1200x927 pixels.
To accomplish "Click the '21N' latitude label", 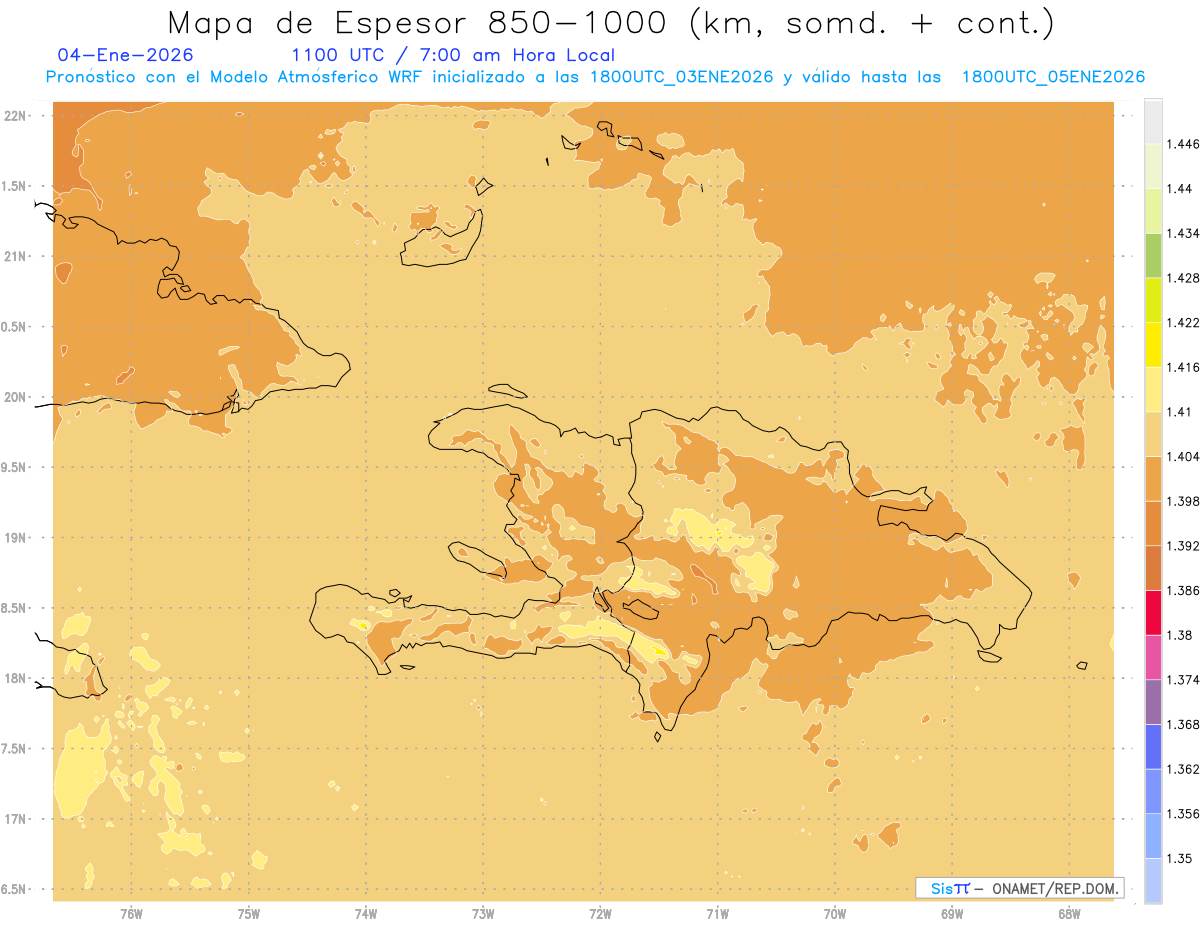I will (x=17, y=256).
